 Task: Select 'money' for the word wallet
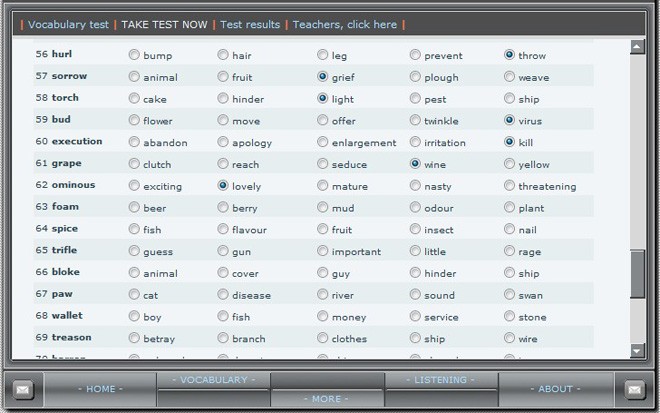[x=323, y=317]
